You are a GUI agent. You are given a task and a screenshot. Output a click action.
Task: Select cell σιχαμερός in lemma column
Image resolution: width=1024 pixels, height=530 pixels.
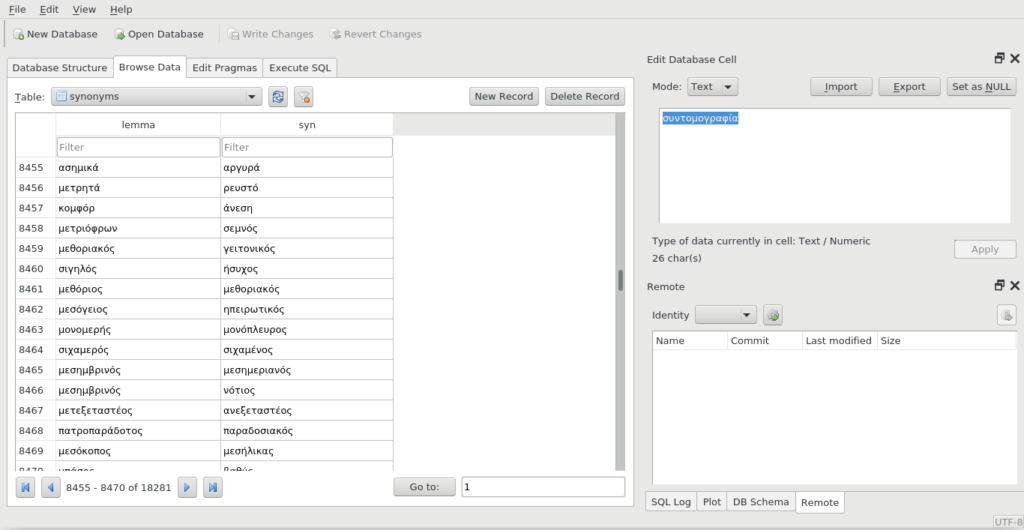pyautogui.click(x=138, y=350)
